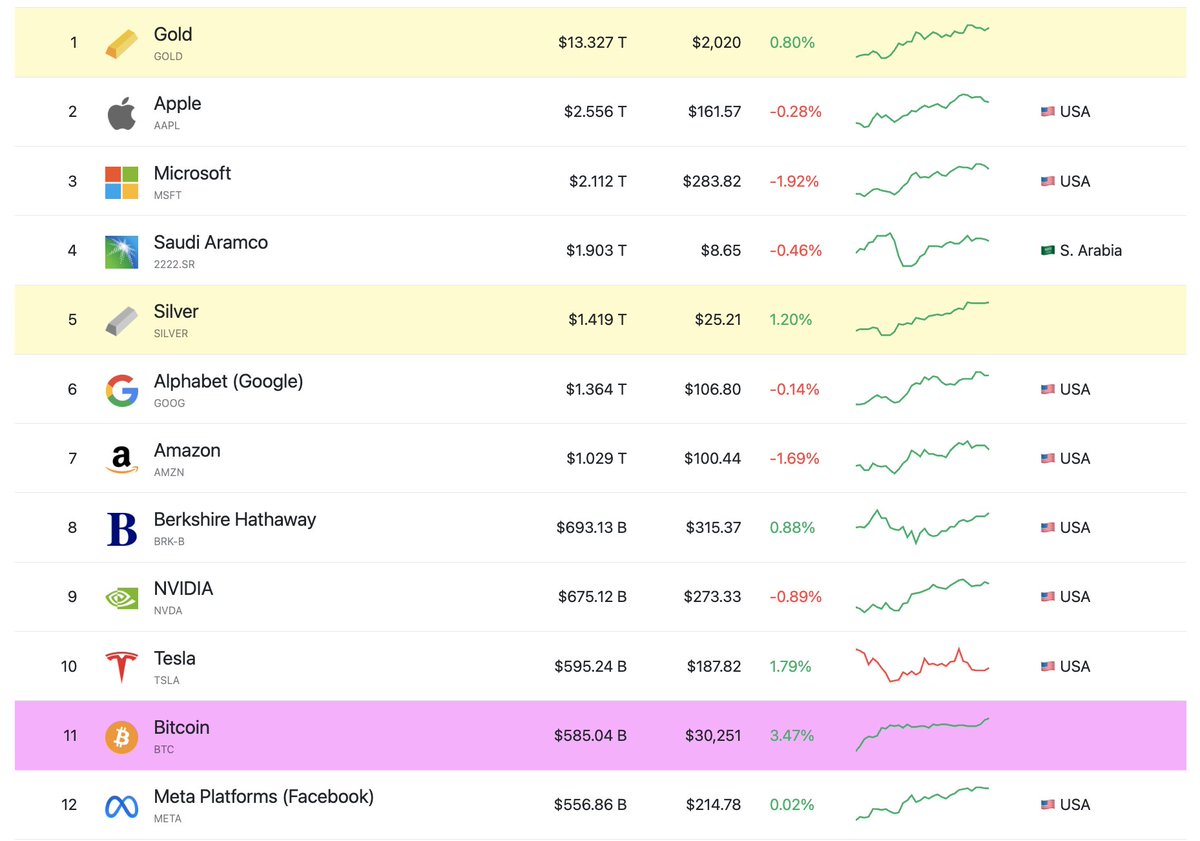The height and width of the screenshot is (841, 1200).
Task: Click the Berkshire Hathaway B logo
Action: coord(121,529)
